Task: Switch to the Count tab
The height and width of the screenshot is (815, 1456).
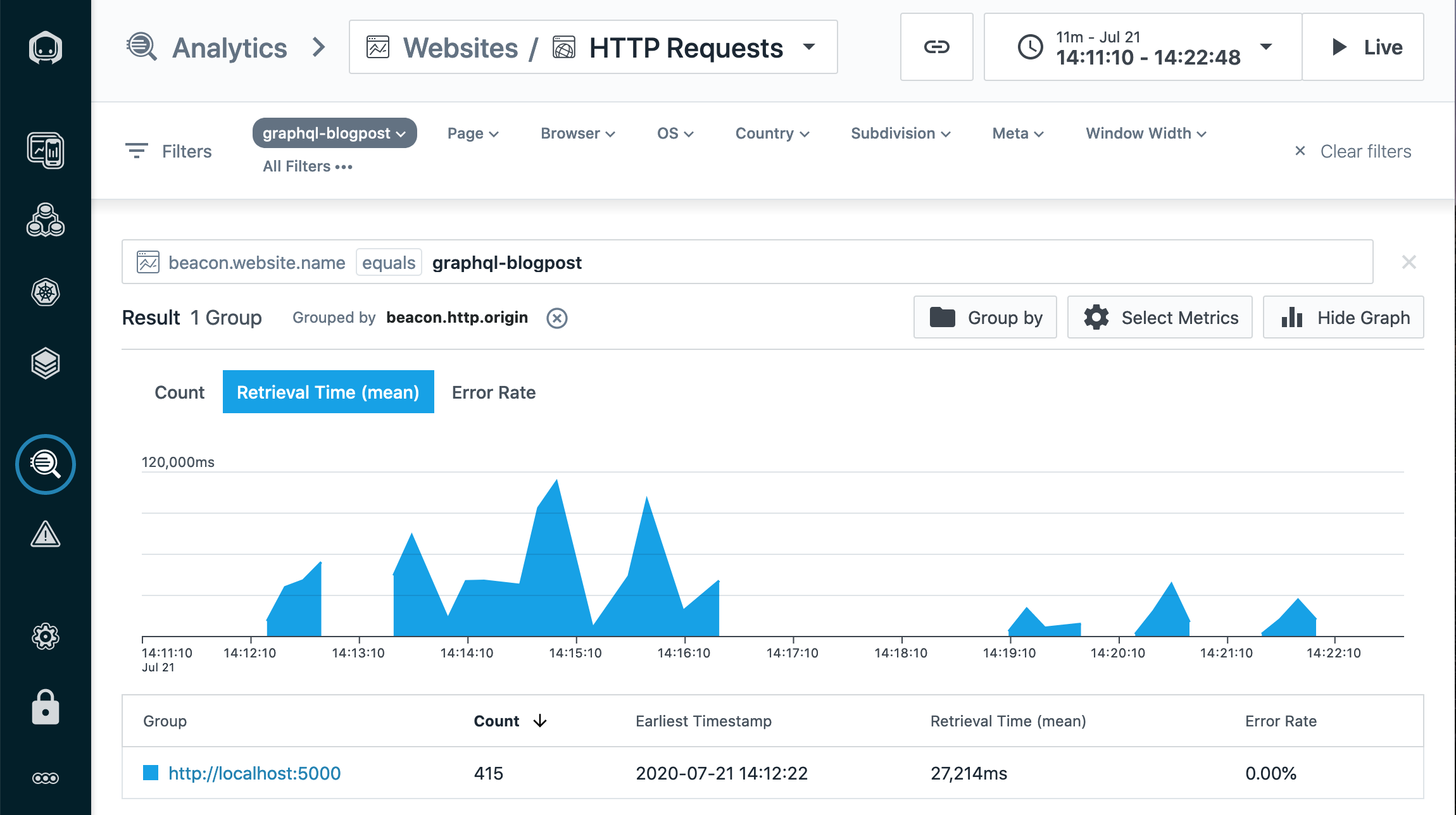Action: (179, 392)
